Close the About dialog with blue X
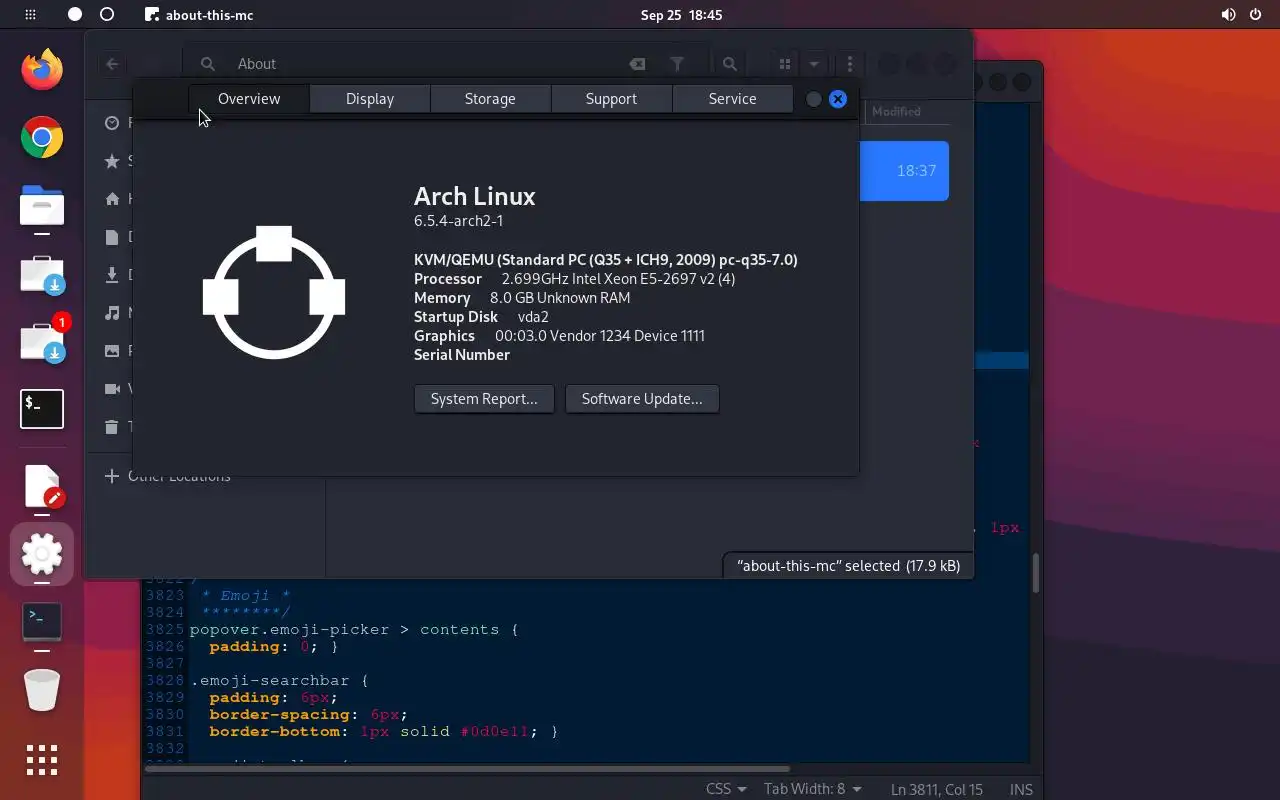Viewport: 1280px width, 800px height. pyautogui.click(x=838, y=99)
